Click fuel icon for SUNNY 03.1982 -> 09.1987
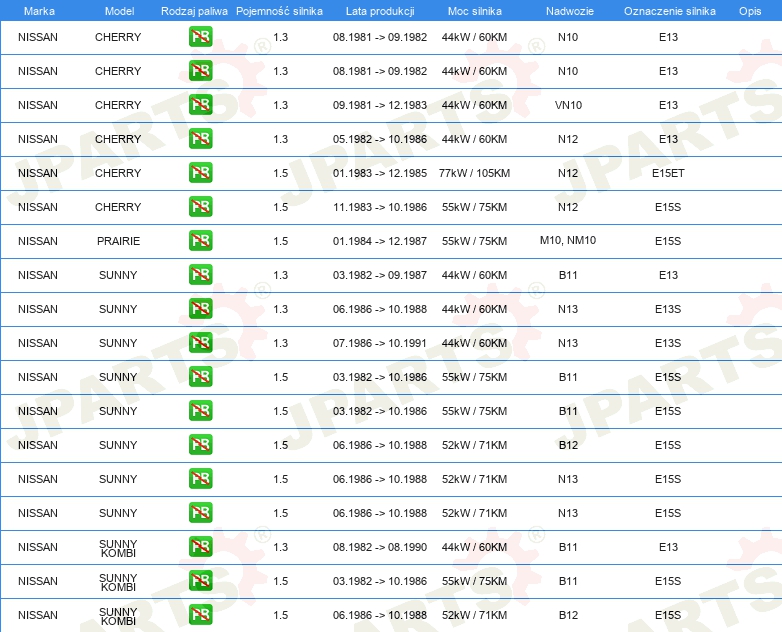Image resolution: width=782 pixels, height=632 pixels. pos(200,274)
